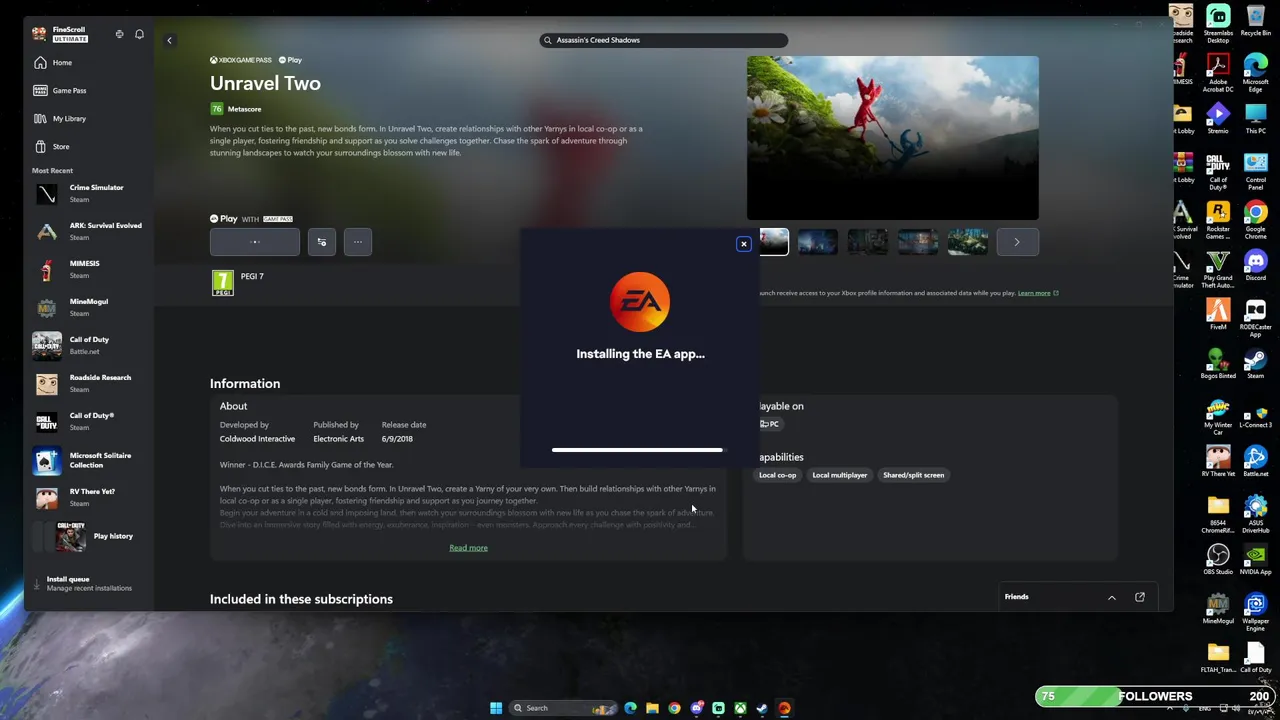
Task: Open the notifications bell in Xbox app
Action: tap(139, 34)
